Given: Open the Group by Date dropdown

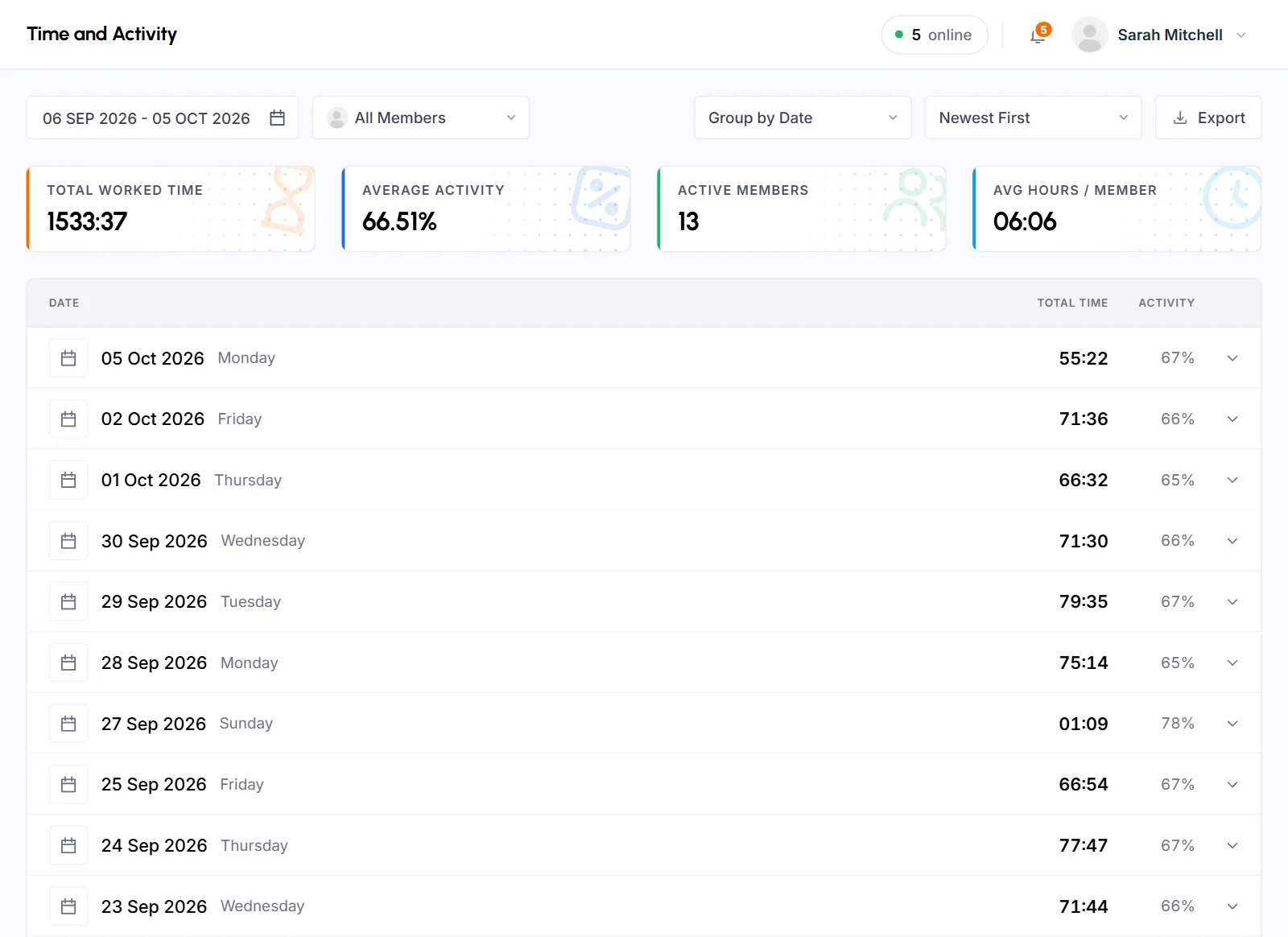Looking at the screenshot, I should click(x=803, y=118).
